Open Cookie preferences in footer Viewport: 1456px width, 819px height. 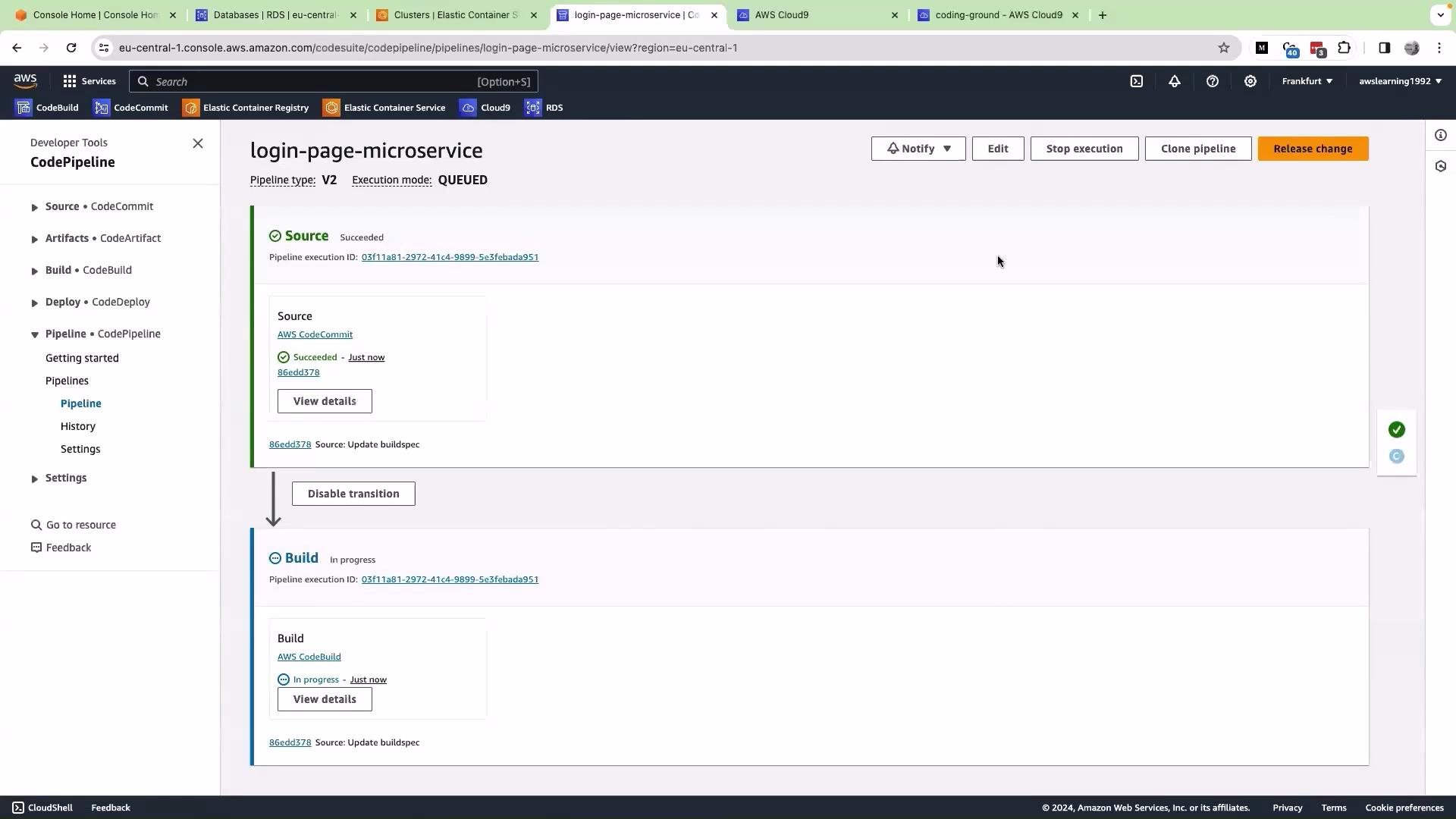pos(1404,808)
